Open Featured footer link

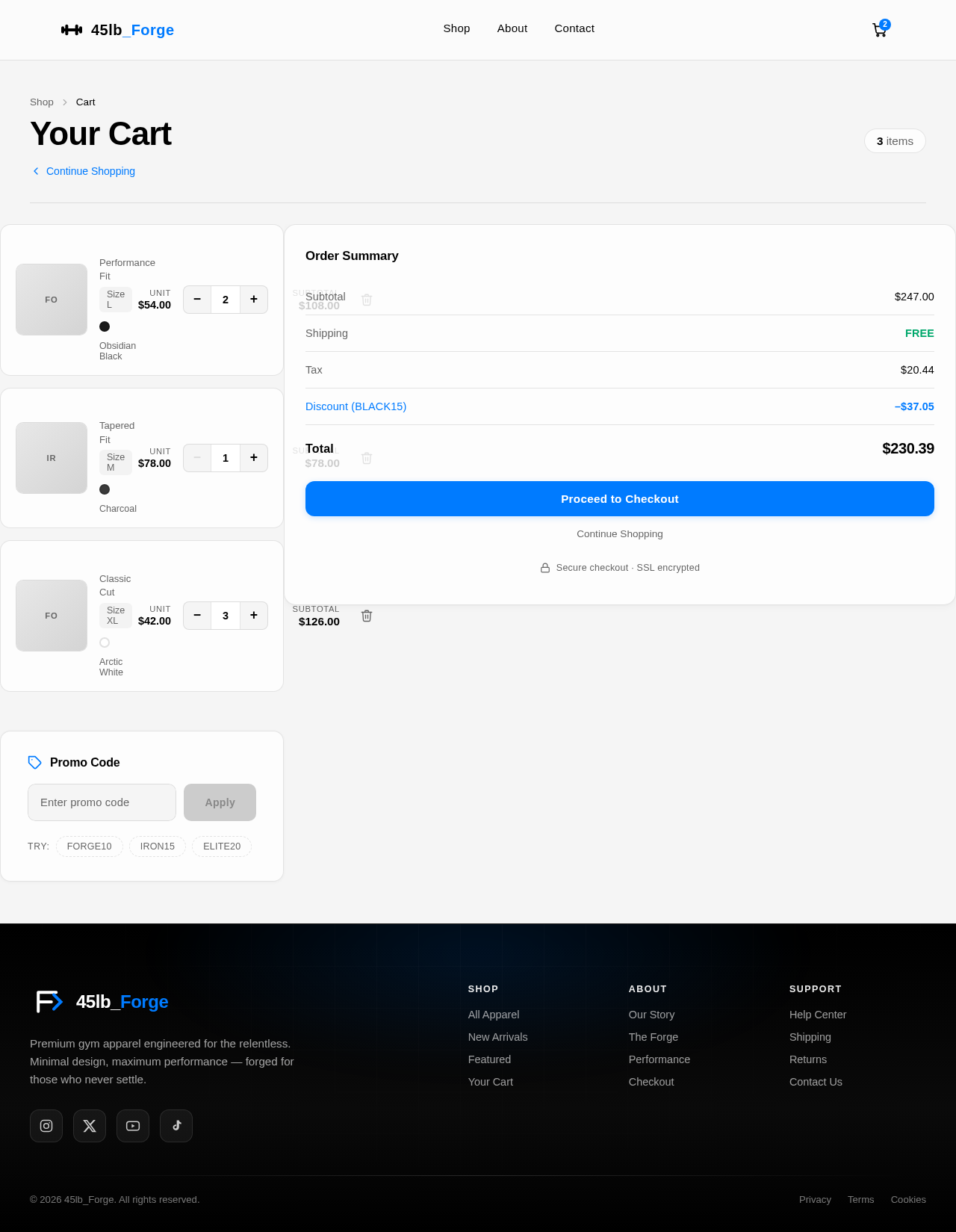(x=490, y=1059)
